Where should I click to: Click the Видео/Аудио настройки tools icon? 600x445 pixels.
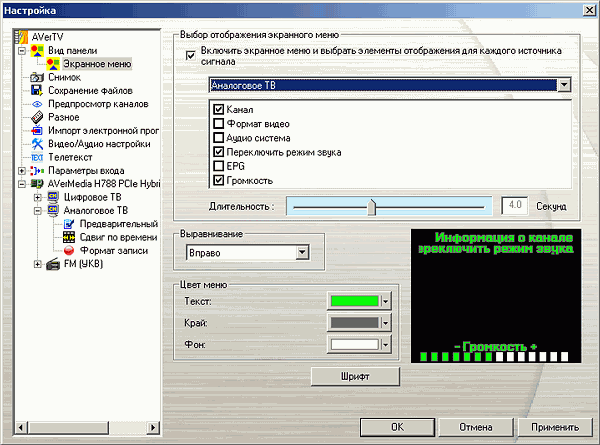coord(37,144)
